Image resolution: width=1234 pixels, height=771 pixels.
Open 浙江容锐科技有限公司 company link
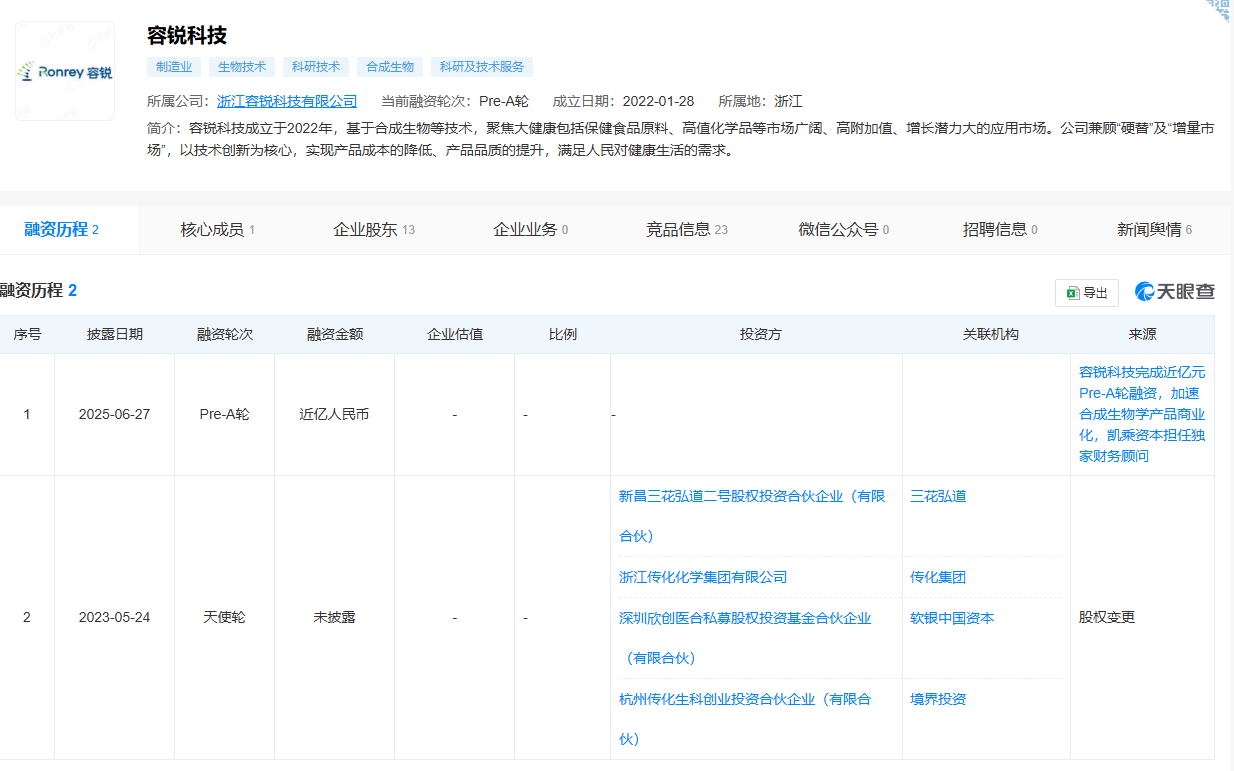coord(287,101)
